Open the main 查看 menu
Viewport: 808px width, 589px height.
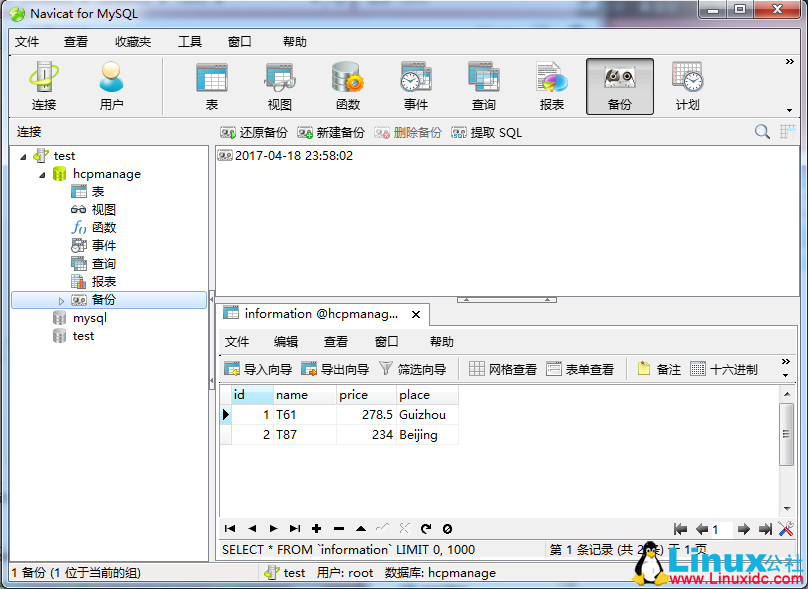(x=76, y=42)
